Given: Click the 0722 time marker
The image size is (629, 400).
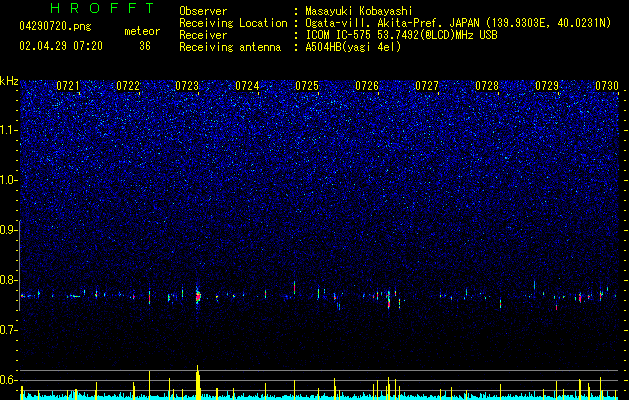Looking at the screenshot, I should [x=128, y=86].
